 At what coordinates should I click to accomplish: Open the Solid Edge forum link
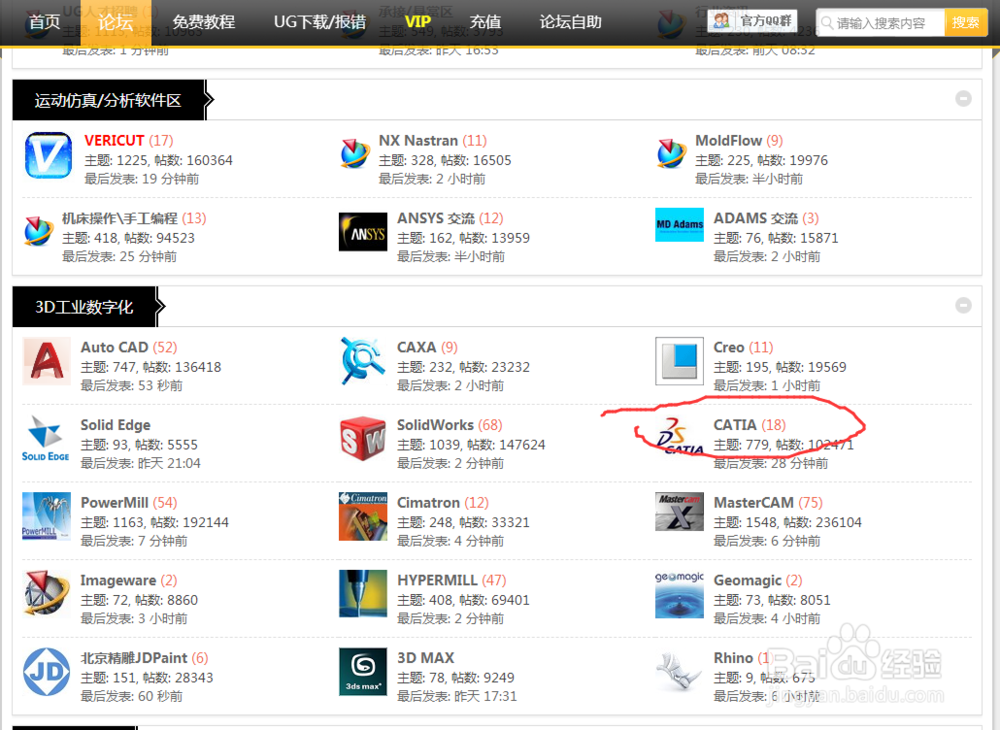pos(115,425)
